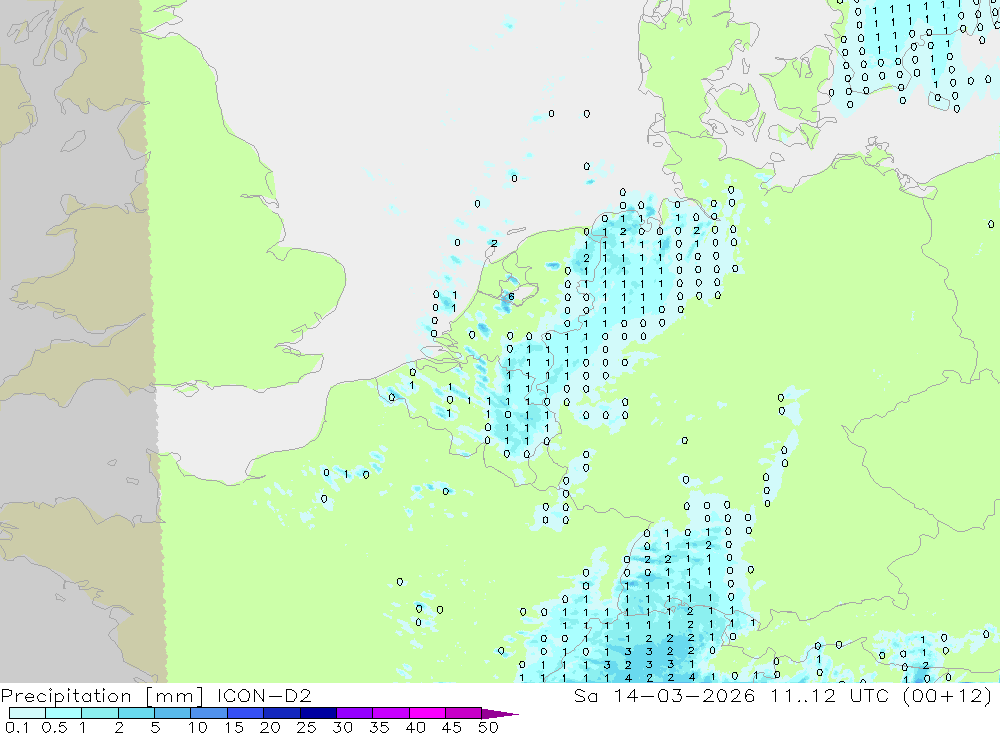The image size is (1000, 733).
Task: Click the "[mm]" unit label
Action: coord(174,695)
